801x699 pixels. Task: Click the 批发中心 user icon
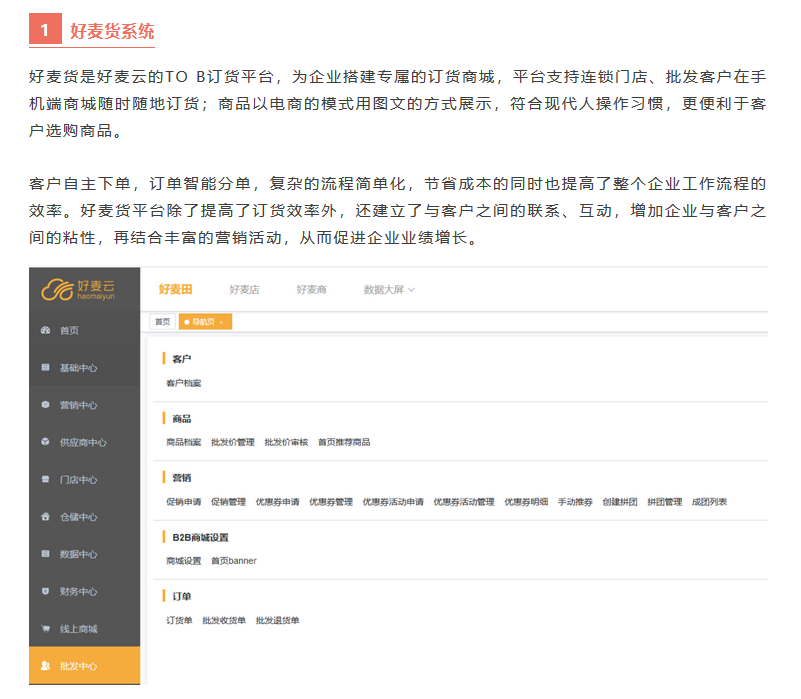coord(45,666)
